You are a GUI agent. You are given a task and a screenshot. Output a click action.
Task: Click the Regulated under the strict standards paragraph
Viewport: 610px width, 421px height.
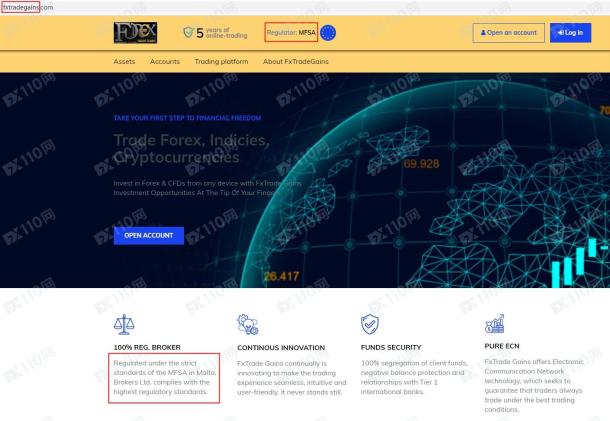[x=165, y=377]
